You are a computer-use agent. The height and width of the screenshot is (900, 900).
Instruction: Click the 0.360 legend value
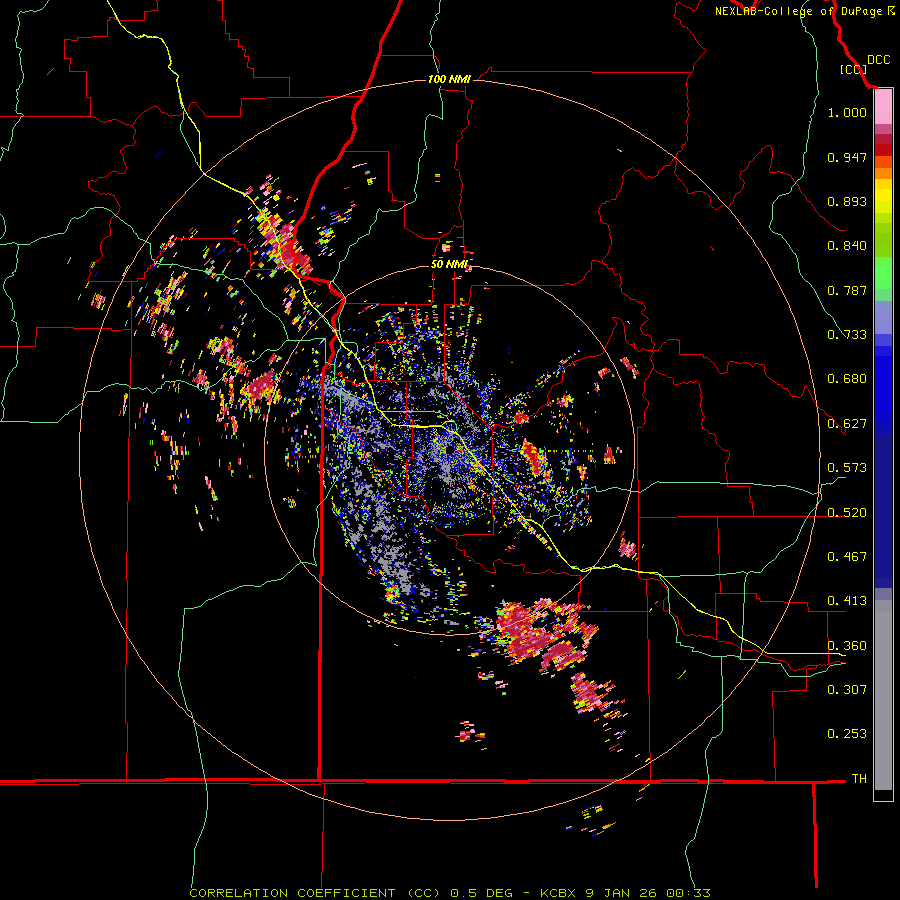pos(847,646)
